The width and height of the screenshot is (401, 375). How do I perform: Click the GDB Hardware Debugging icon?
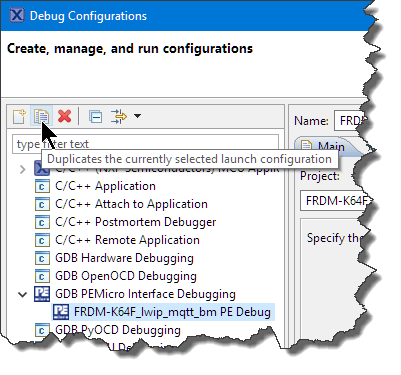42,258
